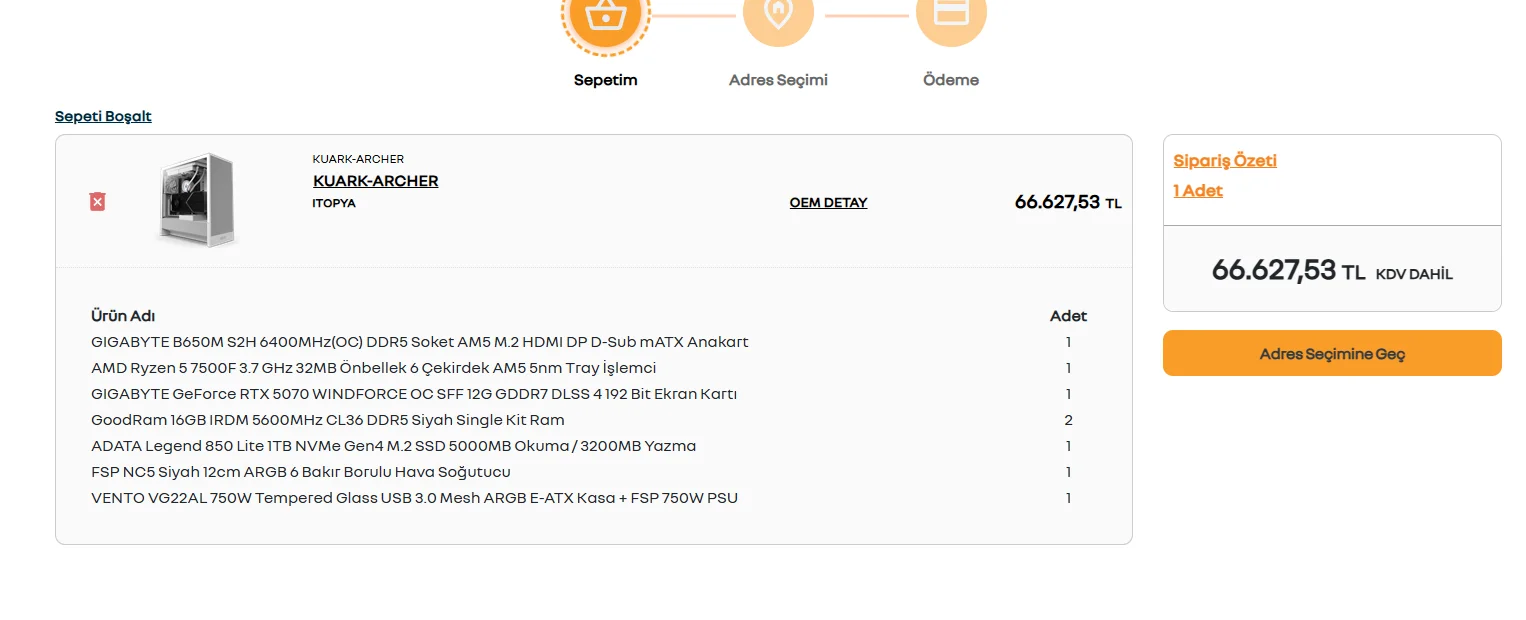Click the quantity 1 in the RTX 5070 row
Viewport: 1526px width, 620px height.
click(1068, 394)
